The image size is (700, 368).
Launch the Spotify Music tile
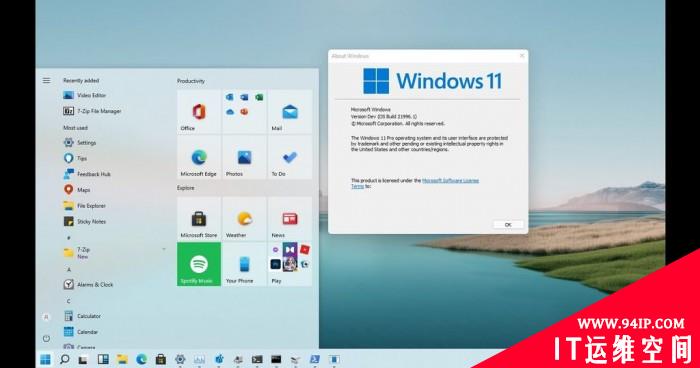[199, 264]
